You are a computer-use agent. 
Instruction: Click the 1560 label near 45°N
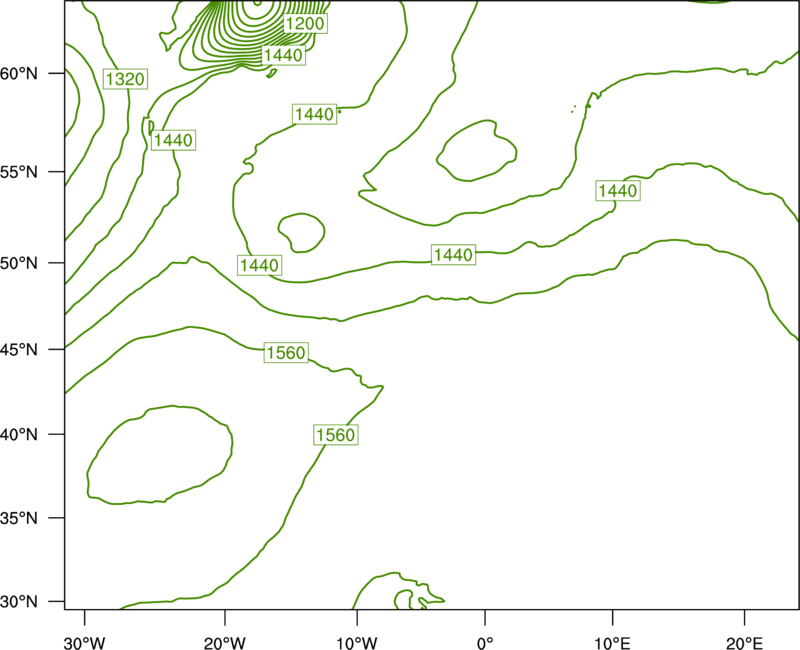click(286, 353)
